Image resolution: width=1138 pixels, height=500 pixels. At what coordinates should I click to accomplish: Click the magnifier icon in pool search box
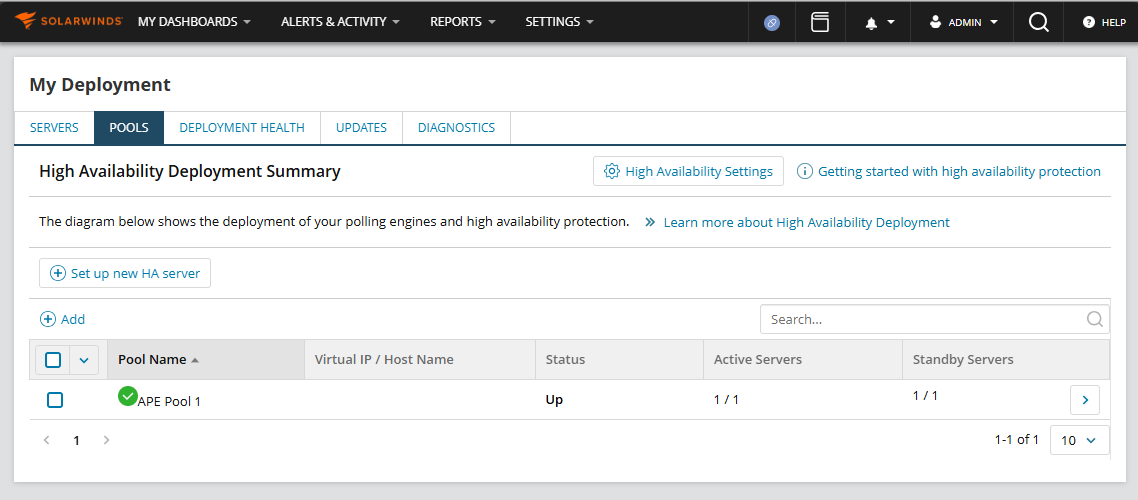1095,320
